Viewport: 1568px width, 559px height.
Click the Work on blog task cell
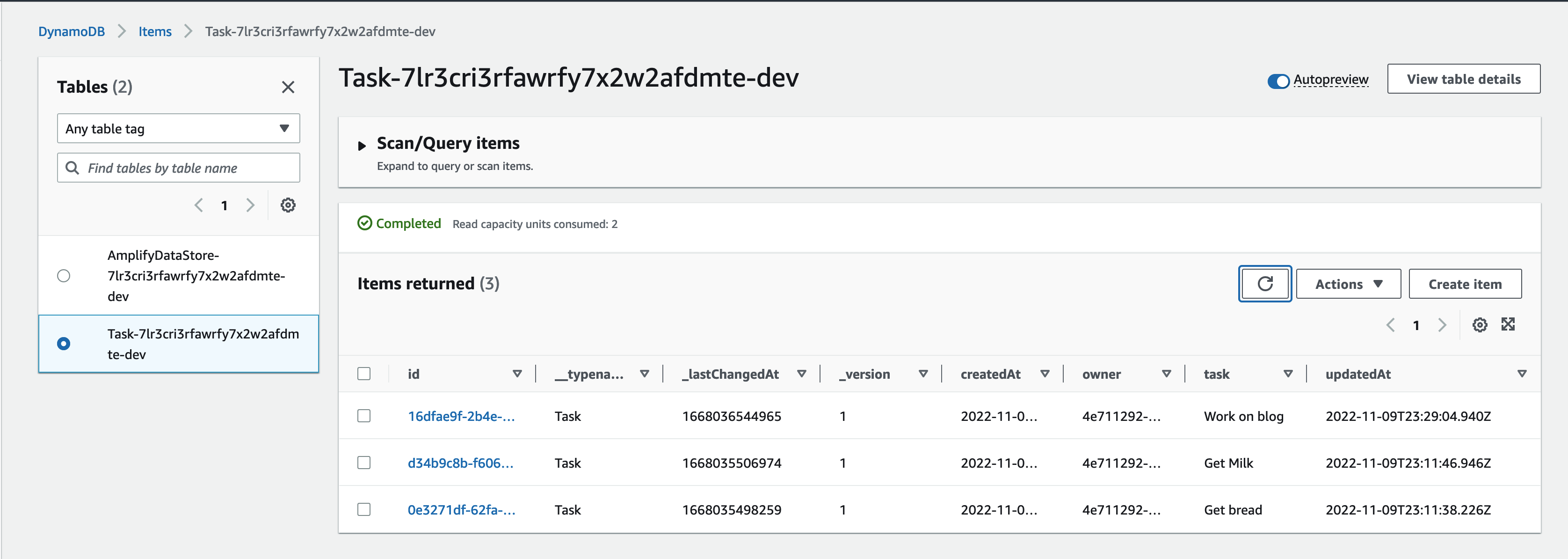click(1243, 416)
